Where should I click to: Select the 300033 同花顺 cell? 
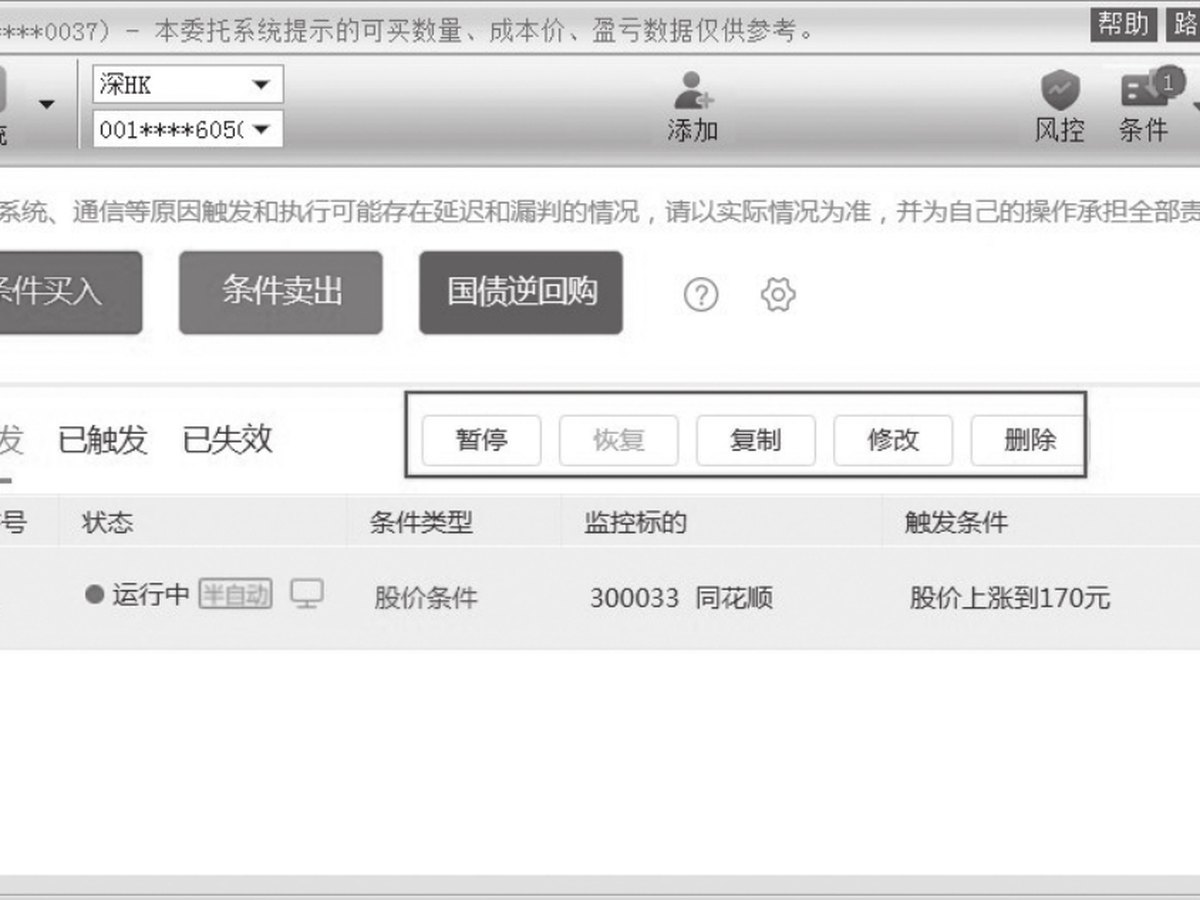681,598
